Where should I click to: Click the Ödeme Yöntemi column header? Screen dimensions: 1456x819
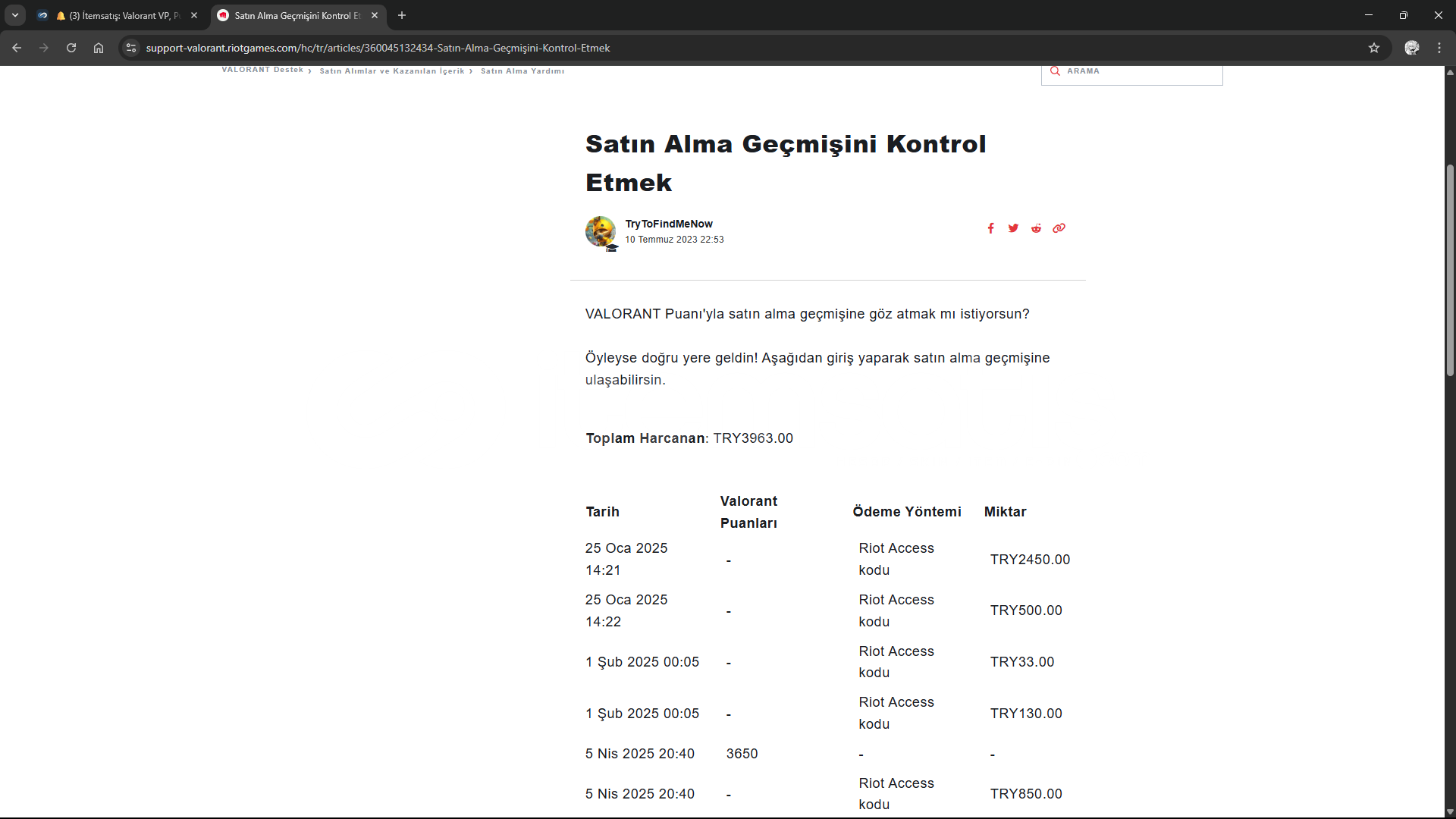(907, 512)
